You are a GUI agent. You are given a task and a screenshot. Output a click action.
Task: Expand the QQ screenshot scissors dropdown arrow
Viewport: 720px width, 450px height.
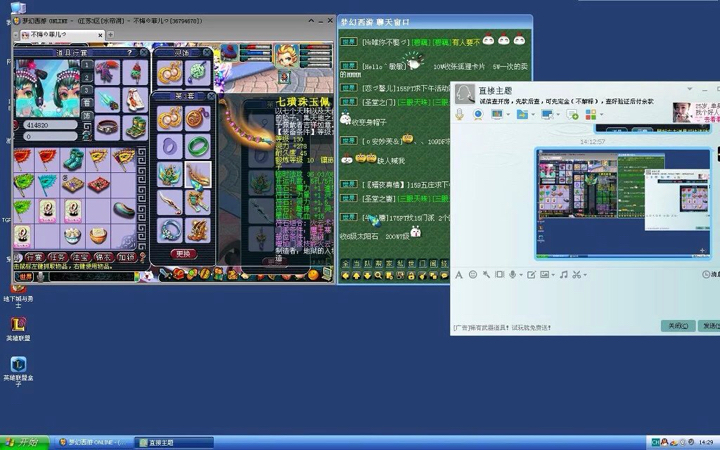point(585,275)
